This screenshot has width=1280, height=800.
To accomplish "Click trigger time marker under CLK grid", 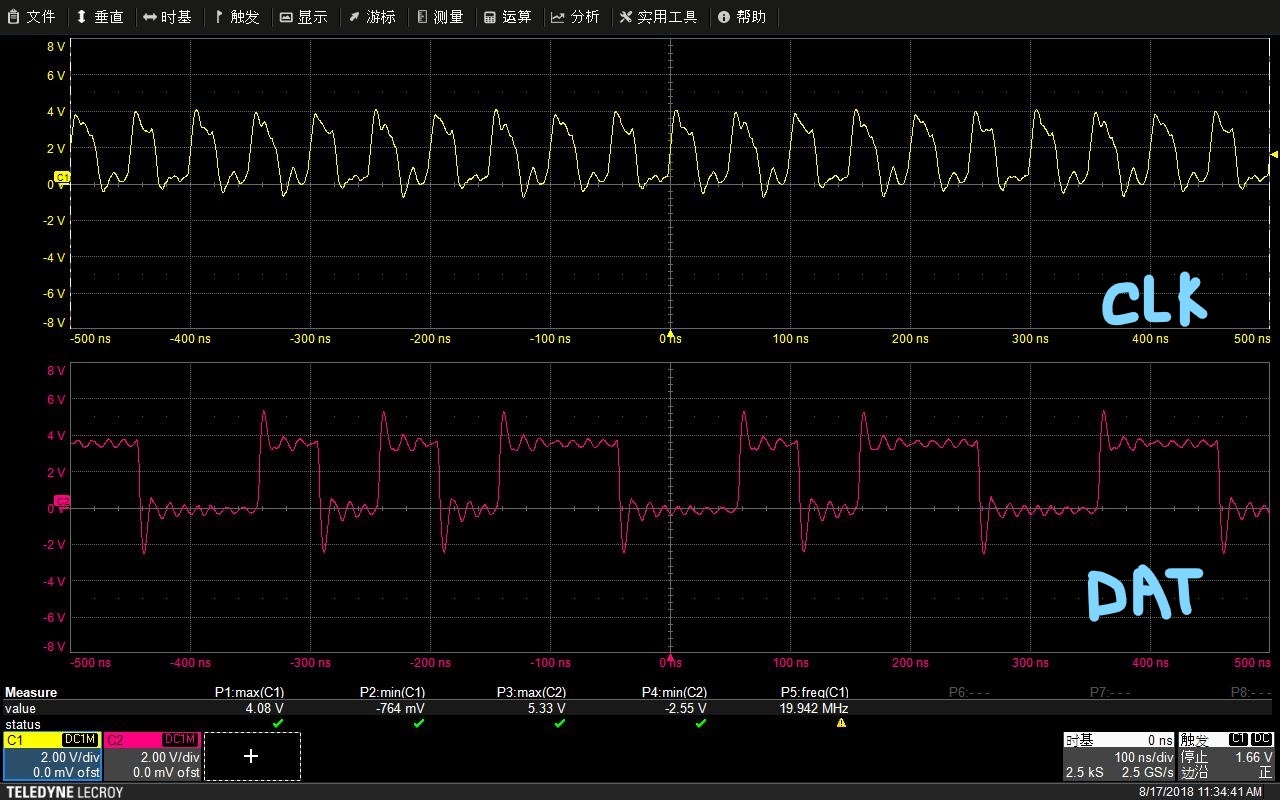I will 671,331.
